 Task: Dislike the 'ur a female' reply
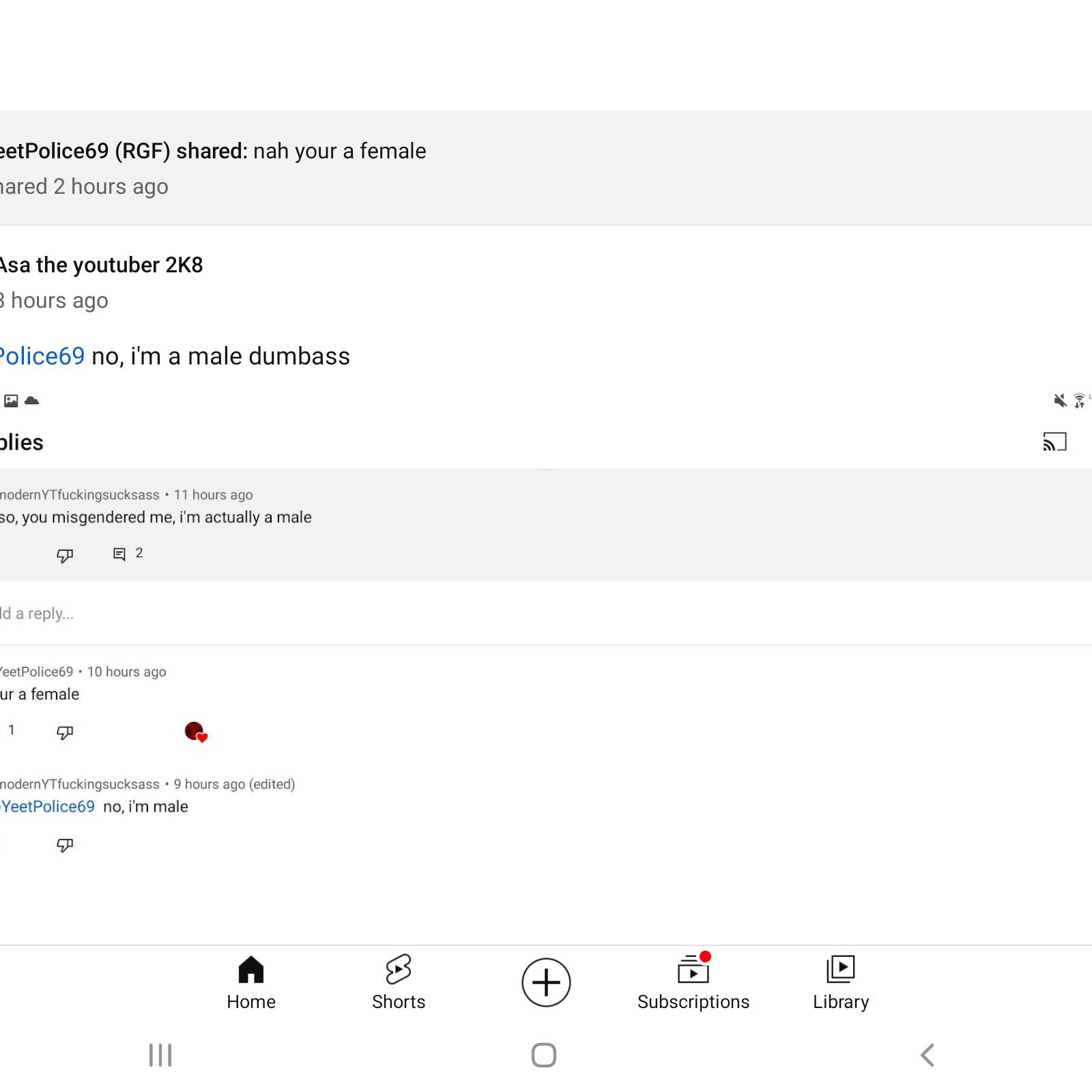click(x=65, y=732)
